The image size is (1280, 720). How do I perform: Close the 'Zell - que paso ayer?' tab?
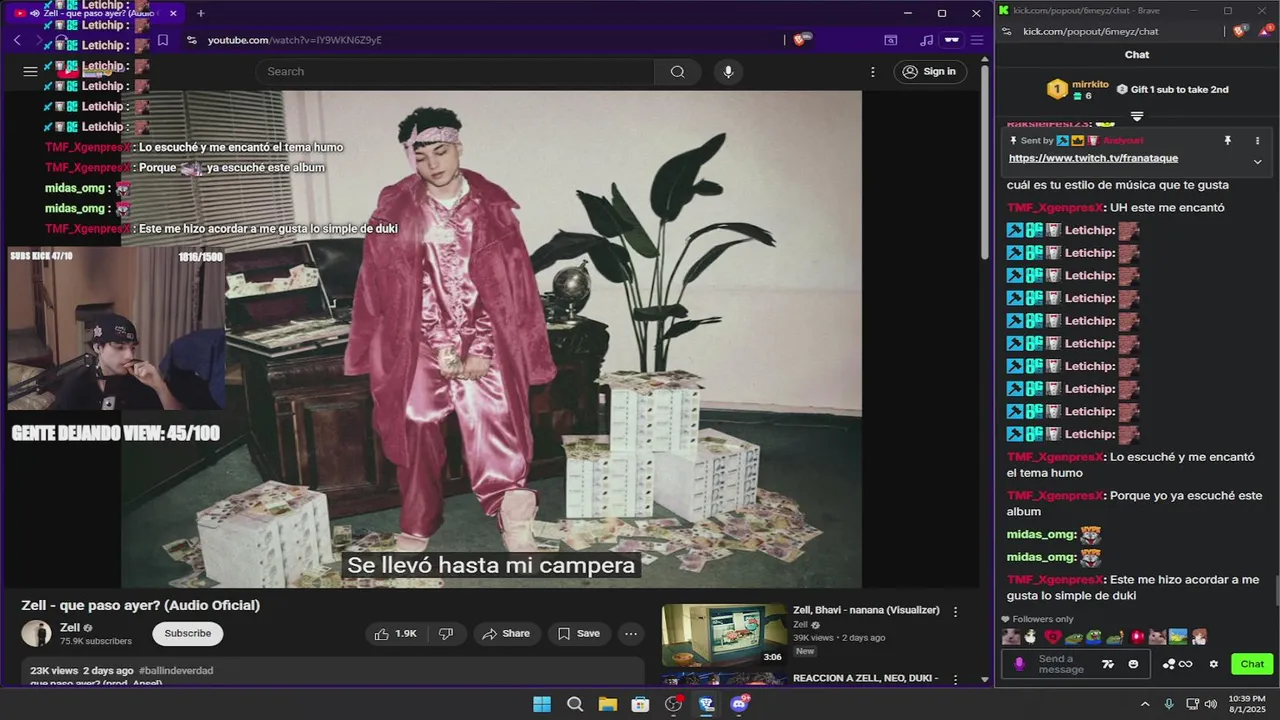pos(173,13)
